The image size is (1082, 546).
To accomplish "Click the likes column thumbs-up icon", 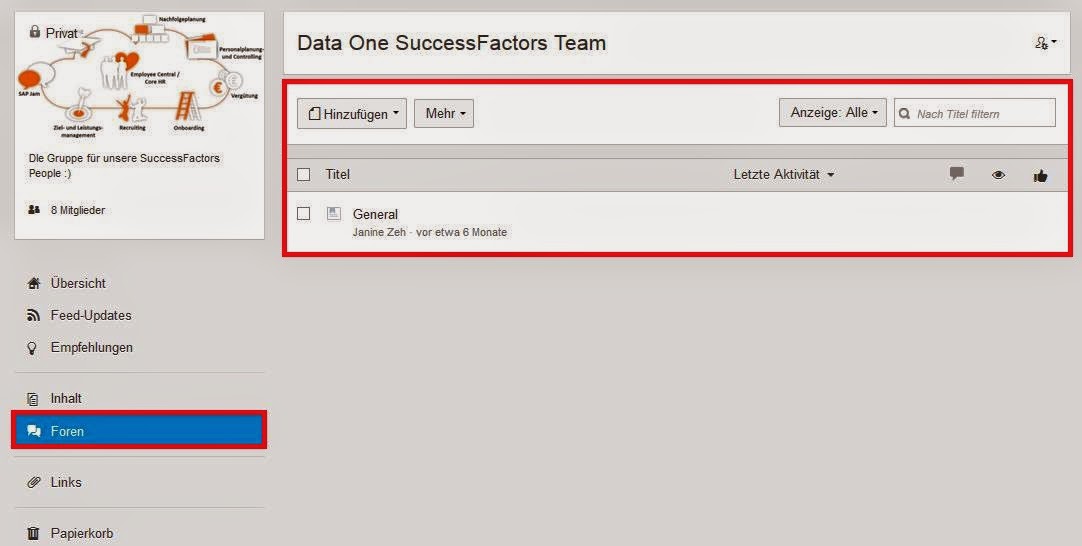I will click(1040, 175).
